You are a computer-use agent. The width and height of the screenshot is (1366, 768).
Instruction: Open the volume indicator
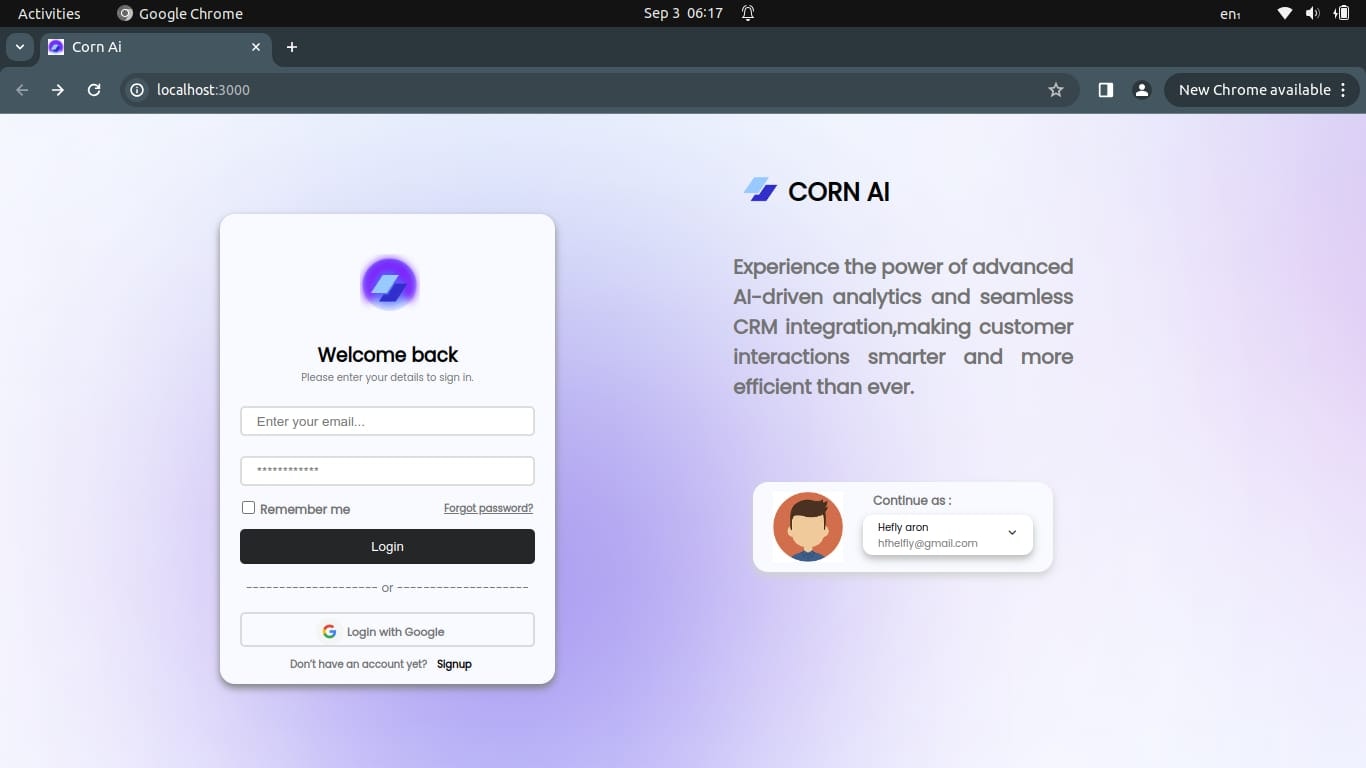pos(1312,13)
